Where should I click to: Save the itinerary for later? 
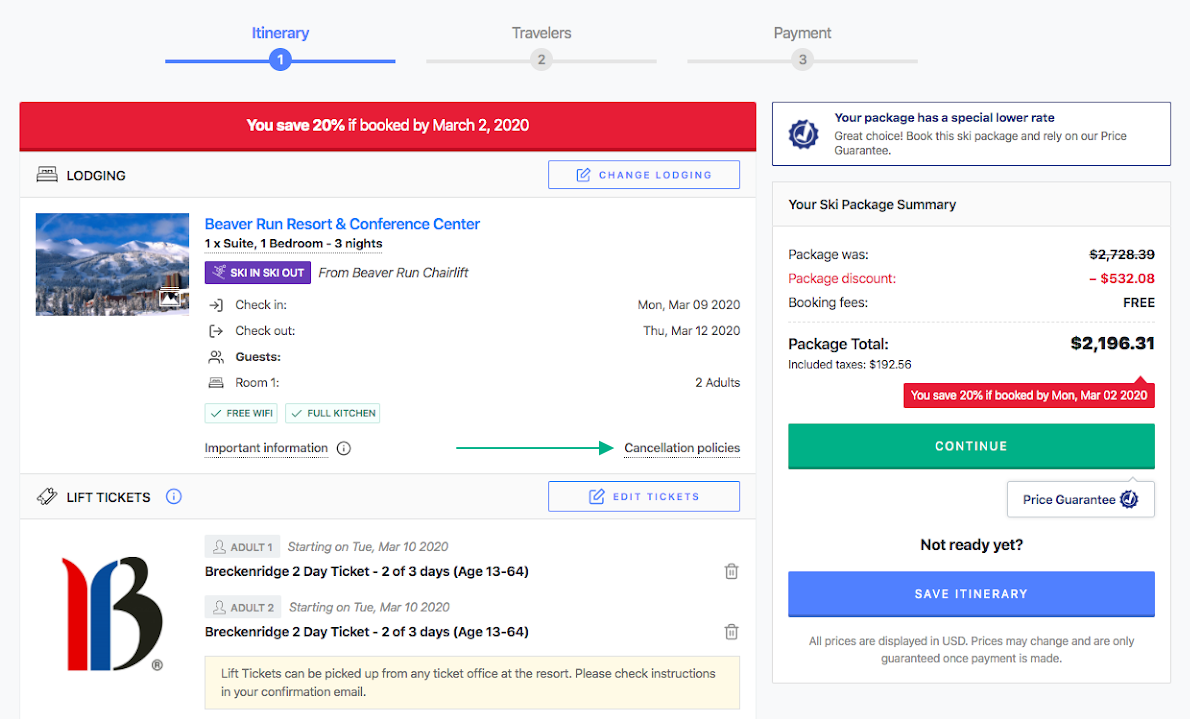point(971,594)
